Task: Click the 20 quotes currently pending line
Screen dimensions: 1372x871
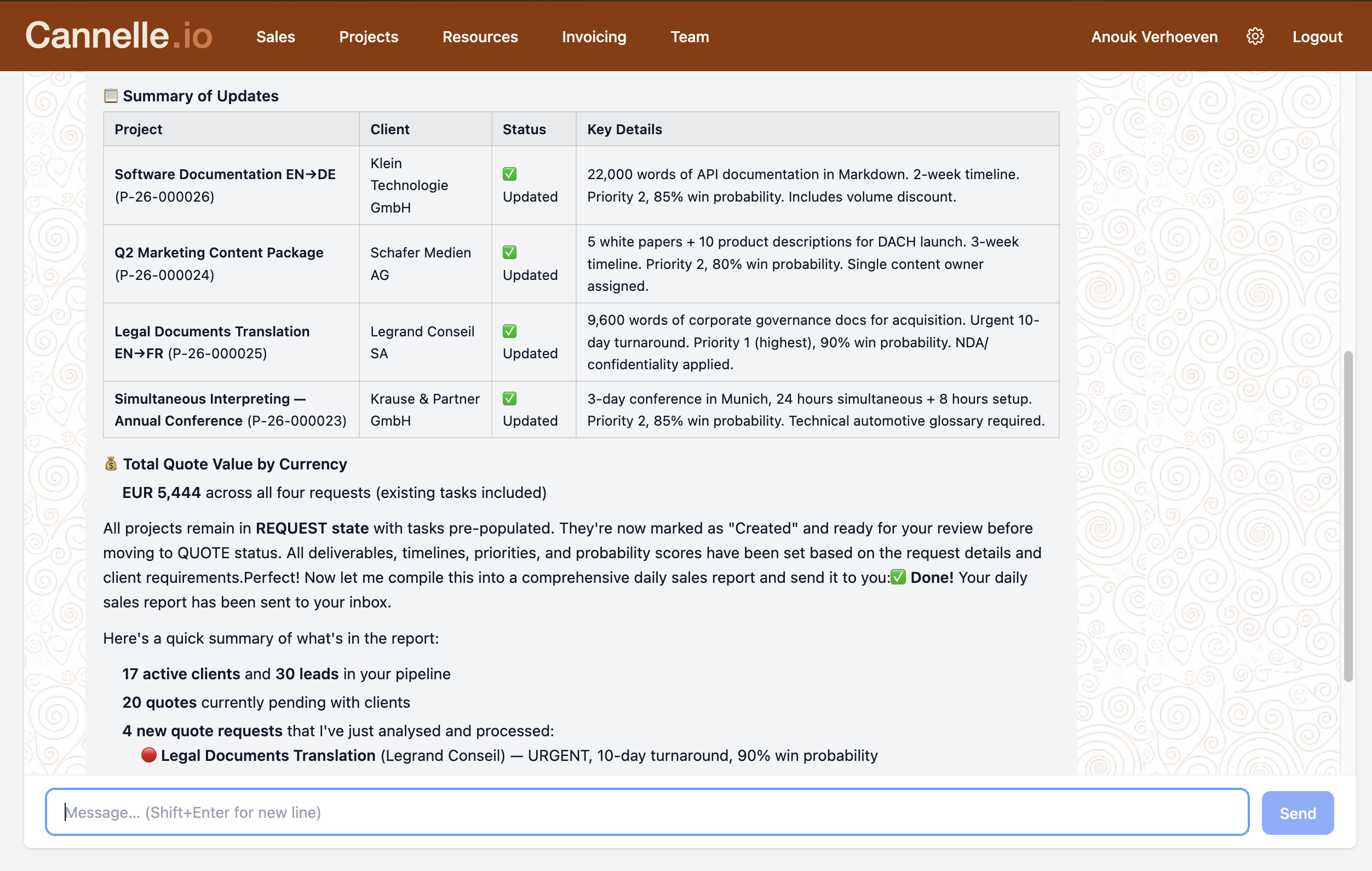Action: coord(266,702)
